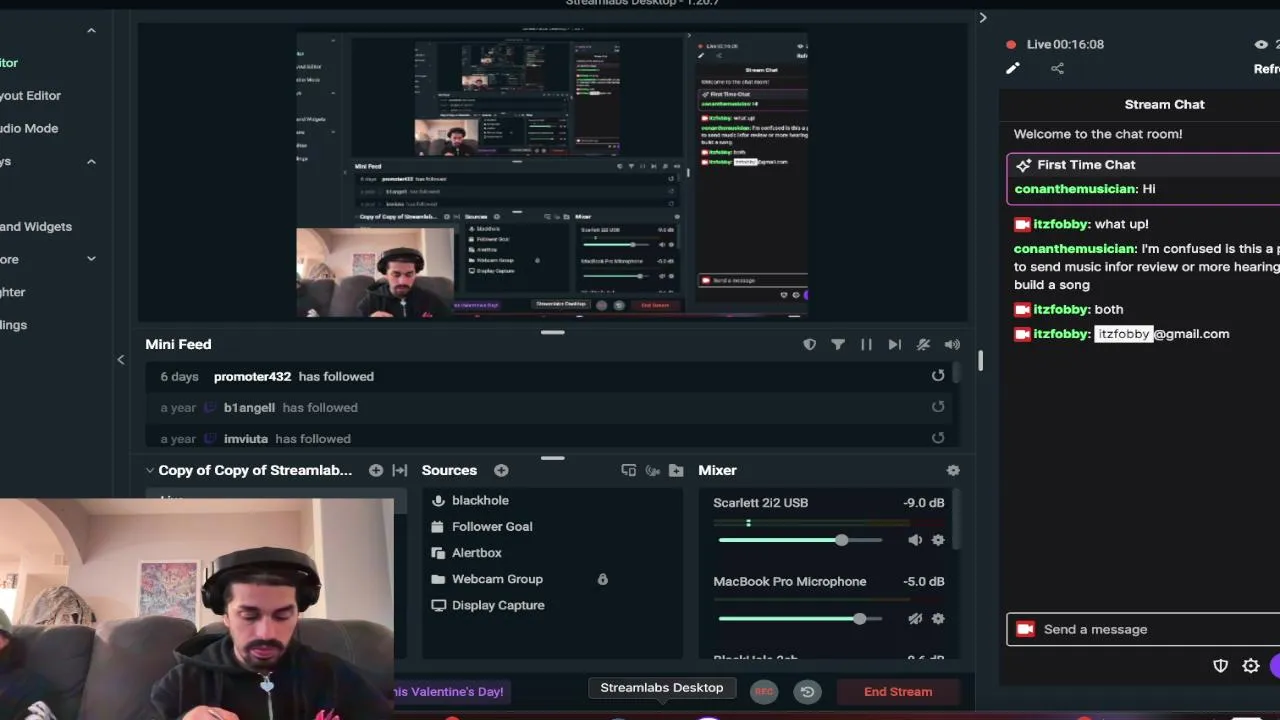This screenshot has width=1280, height=720.
Task: Open MacBook Pro Microphone settings gear
Action: pyautogui.click(x=938, y=619)
